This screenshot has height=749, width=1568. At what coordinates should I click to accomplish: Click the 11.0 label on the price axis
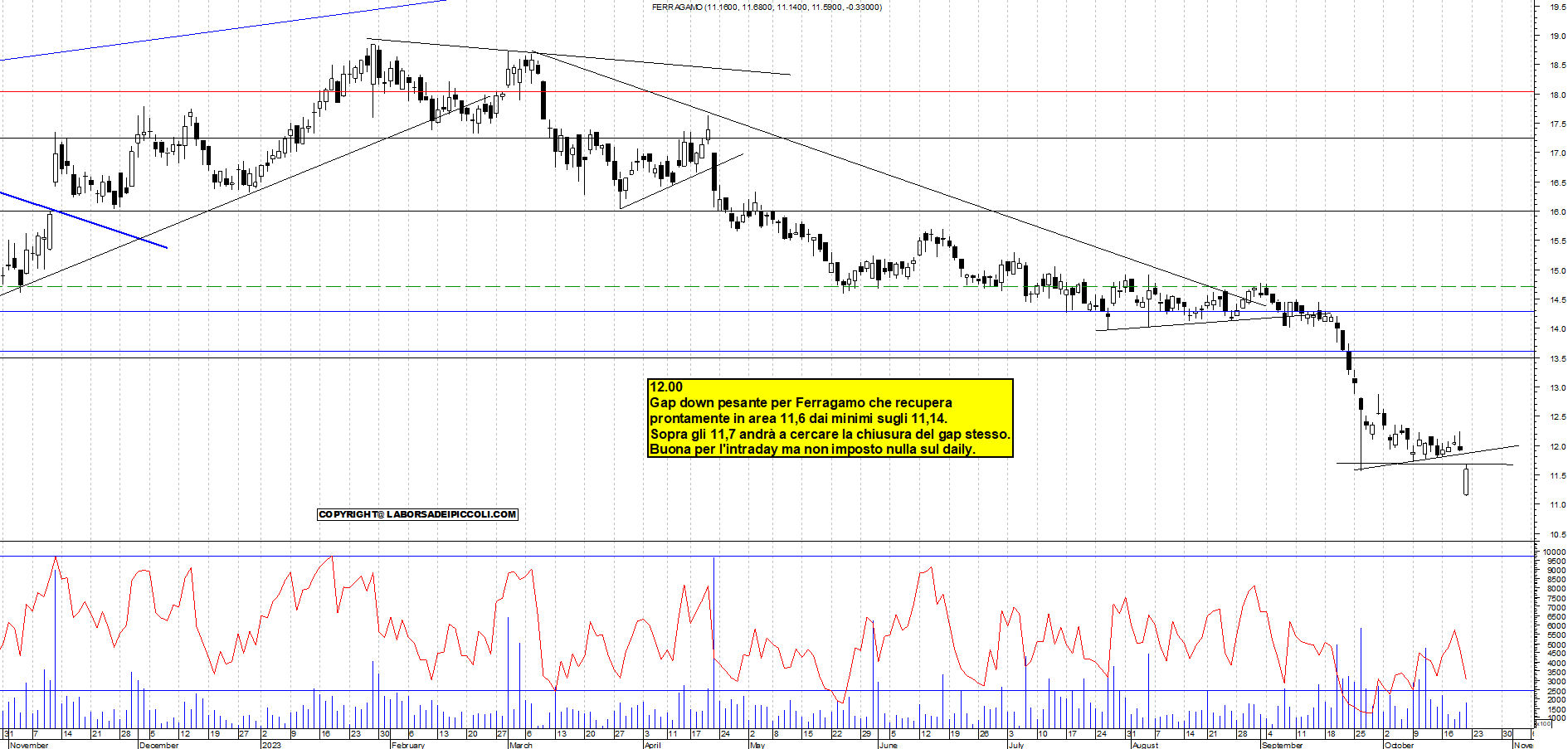point(1557,505)
